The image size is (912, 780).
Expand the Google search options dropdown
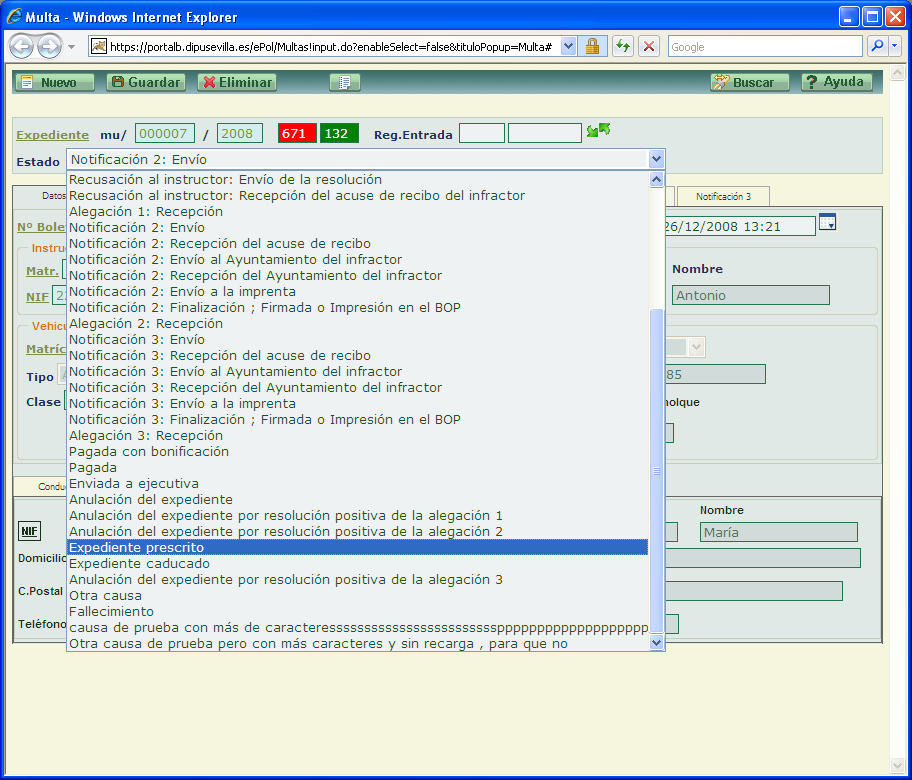click(893, 47)
